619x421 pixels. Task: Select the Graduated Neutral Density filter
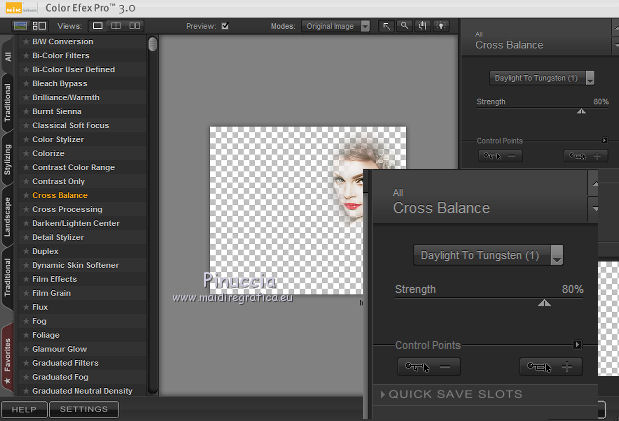pyautogui.click(x=82, y=391)
